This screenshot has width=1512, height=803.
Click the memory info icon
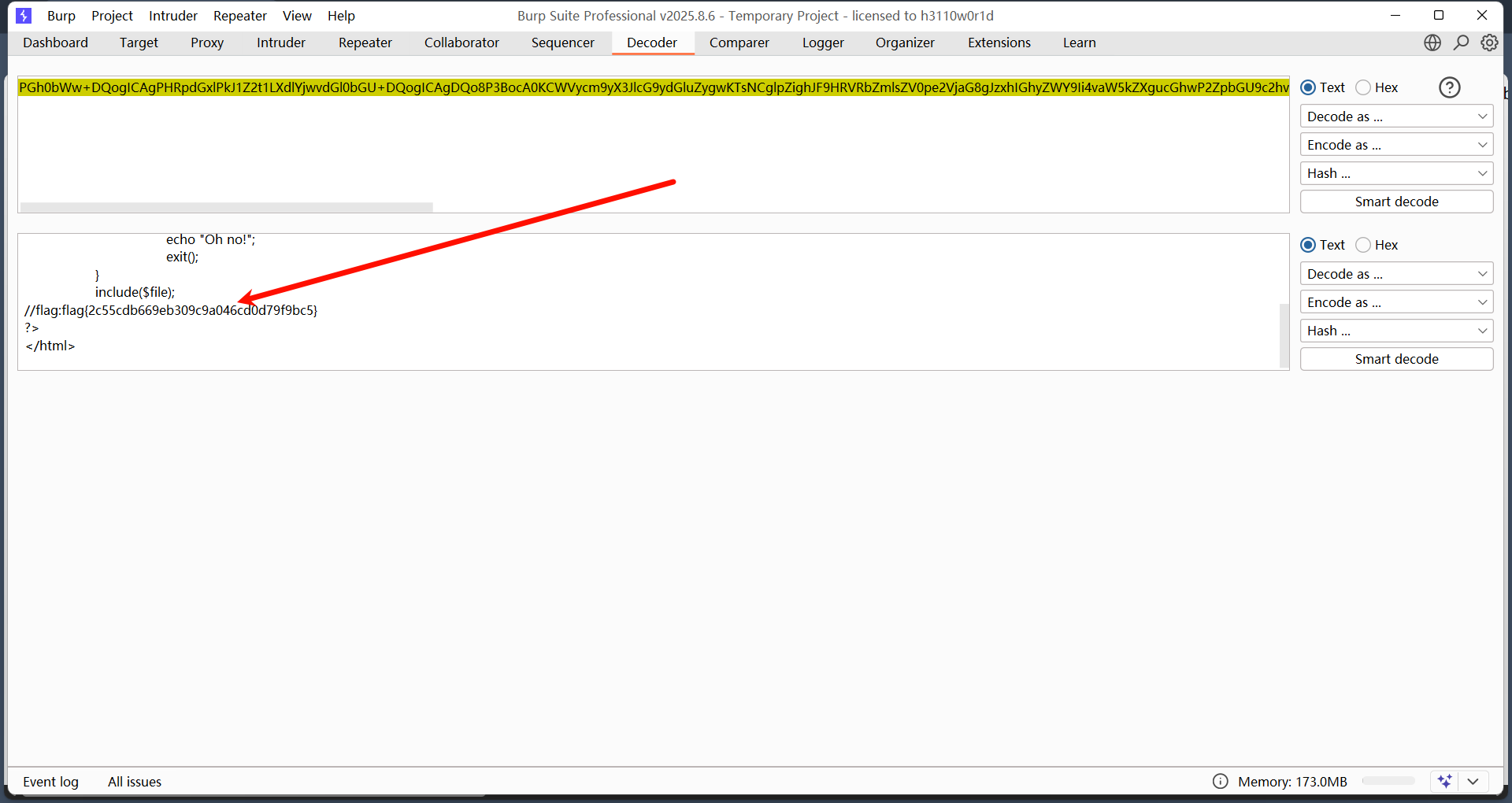tap(1221, 781)
